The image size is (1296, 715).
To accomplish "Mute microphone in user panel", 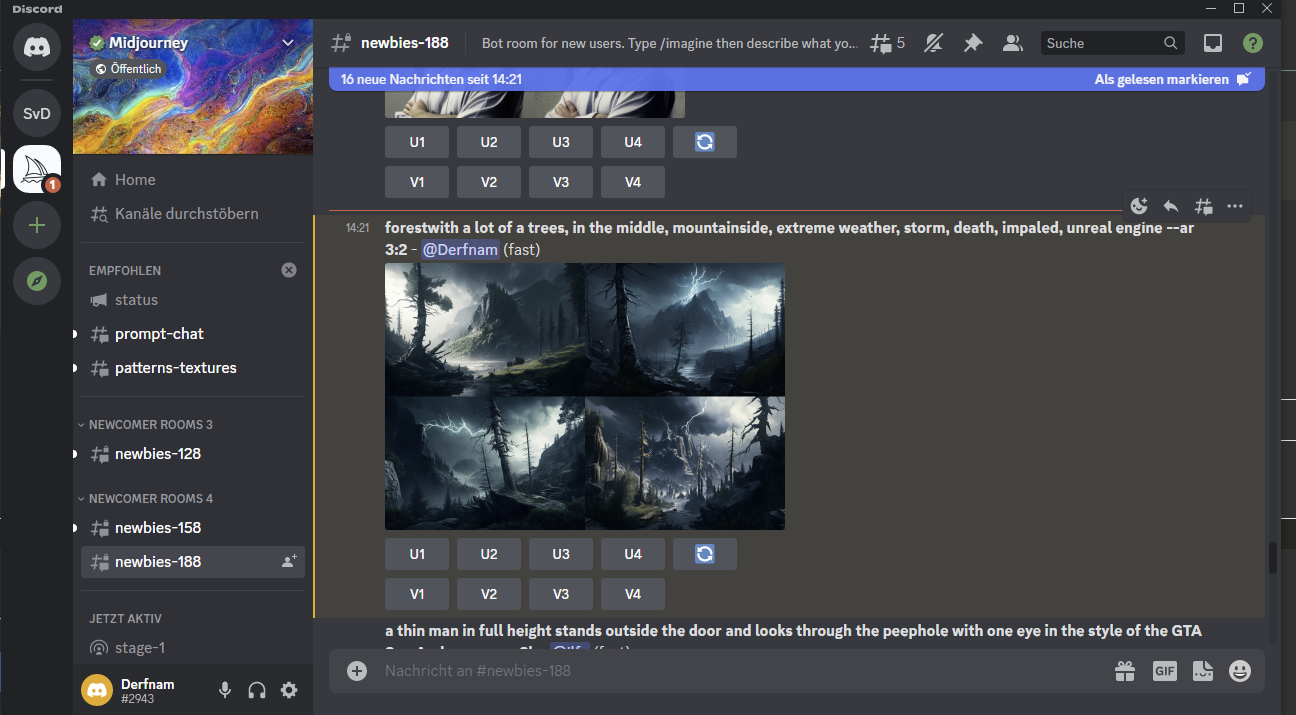I will pyautogui.click(x=225, y=690).
